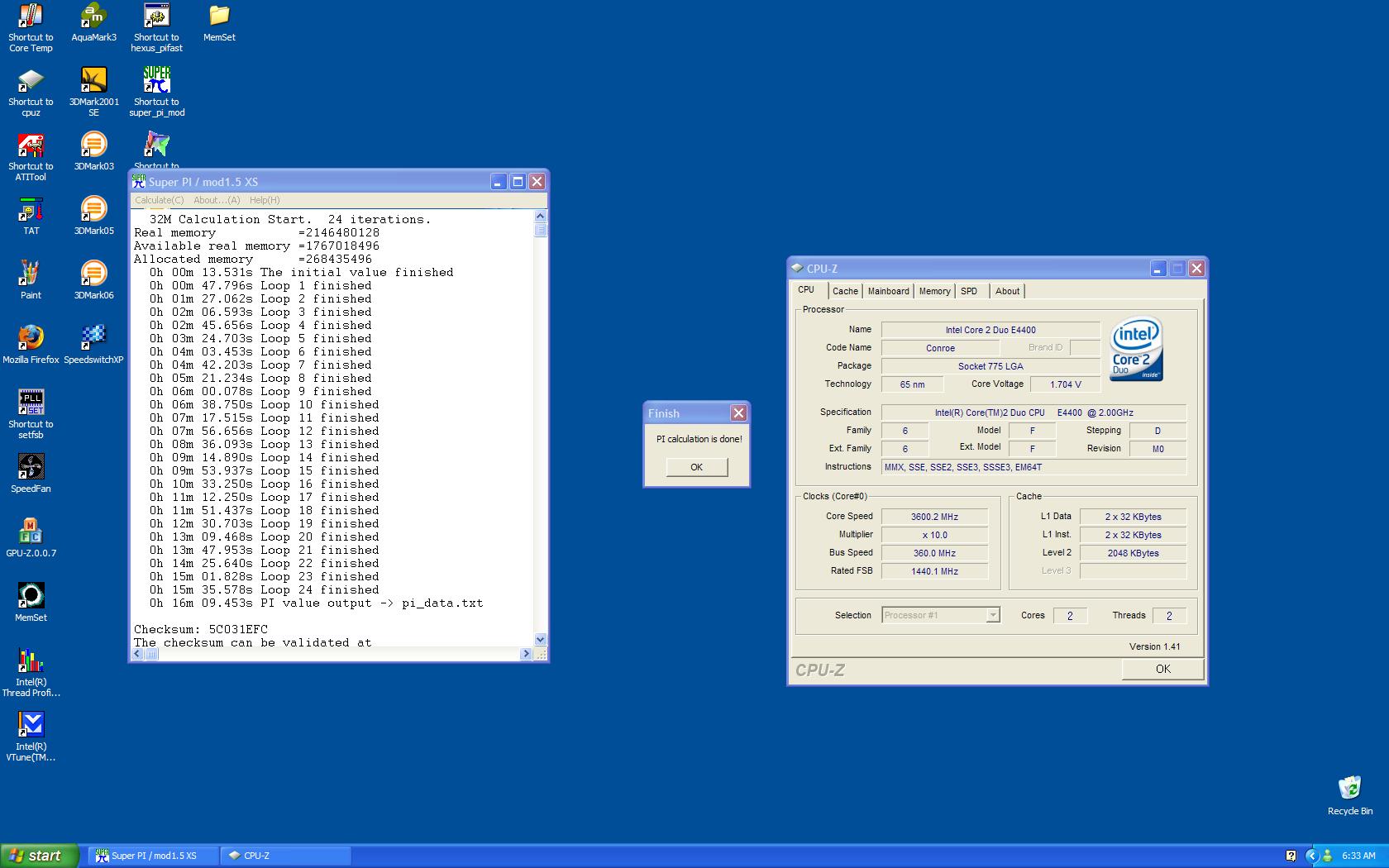Click the 'PI value output -> pi_data.txt' line
Image resolution: width=1389 pixels, height=868 pixels.
click(x=316, y=603)
